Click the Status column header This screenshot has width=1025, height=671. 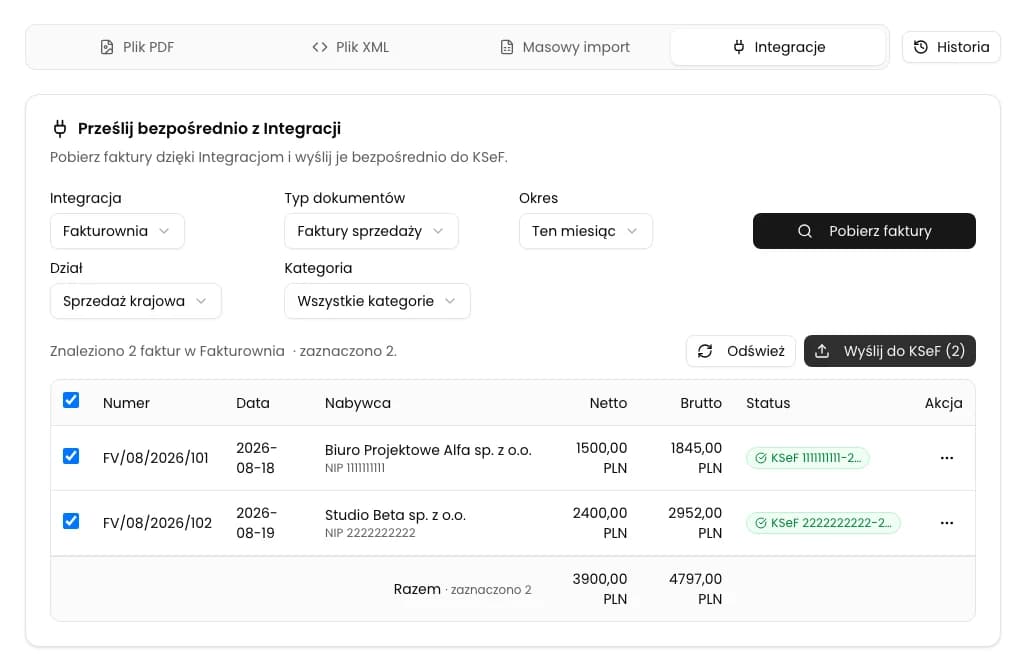point(768,403)
